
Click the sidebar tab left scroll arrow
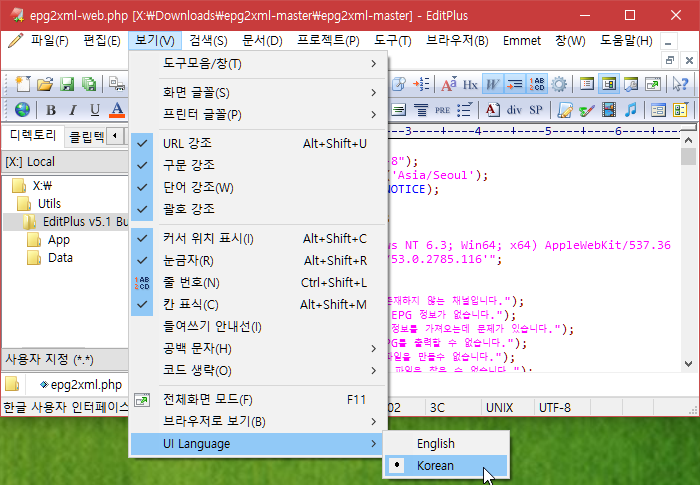[115, 135]
